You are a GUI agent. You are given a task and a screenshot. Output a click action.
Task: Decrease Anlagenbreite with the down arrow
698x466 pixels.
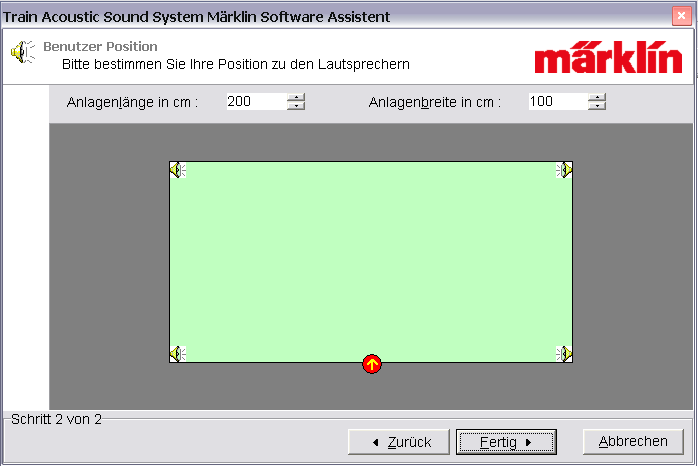(x=597, y=106)
